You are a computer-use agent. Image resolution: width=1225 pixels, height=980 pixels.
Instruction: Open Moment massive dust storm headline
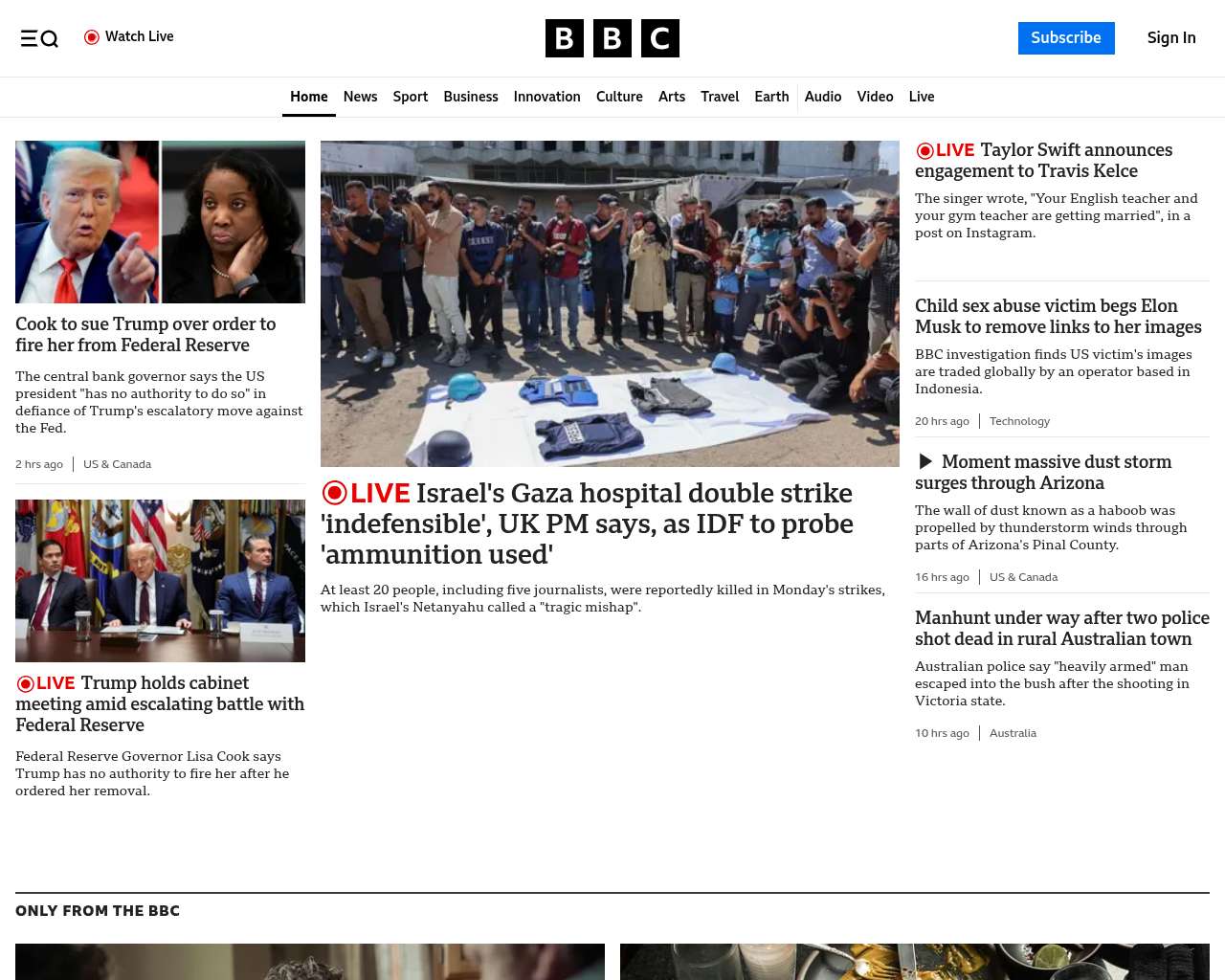click(1043, 473)
